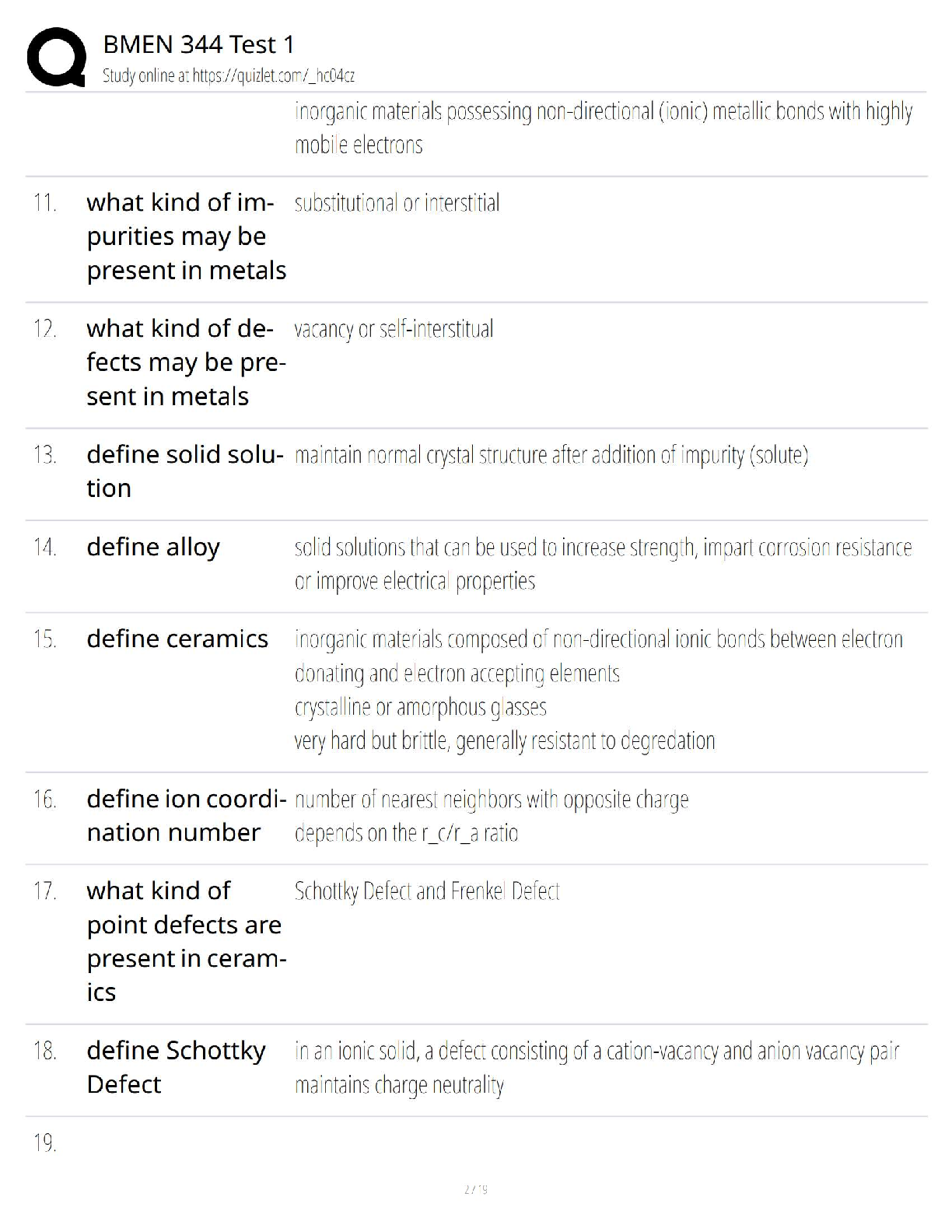Click item number 19
The height and width of the screenshot is (1232, 952).
(44, 1143)
